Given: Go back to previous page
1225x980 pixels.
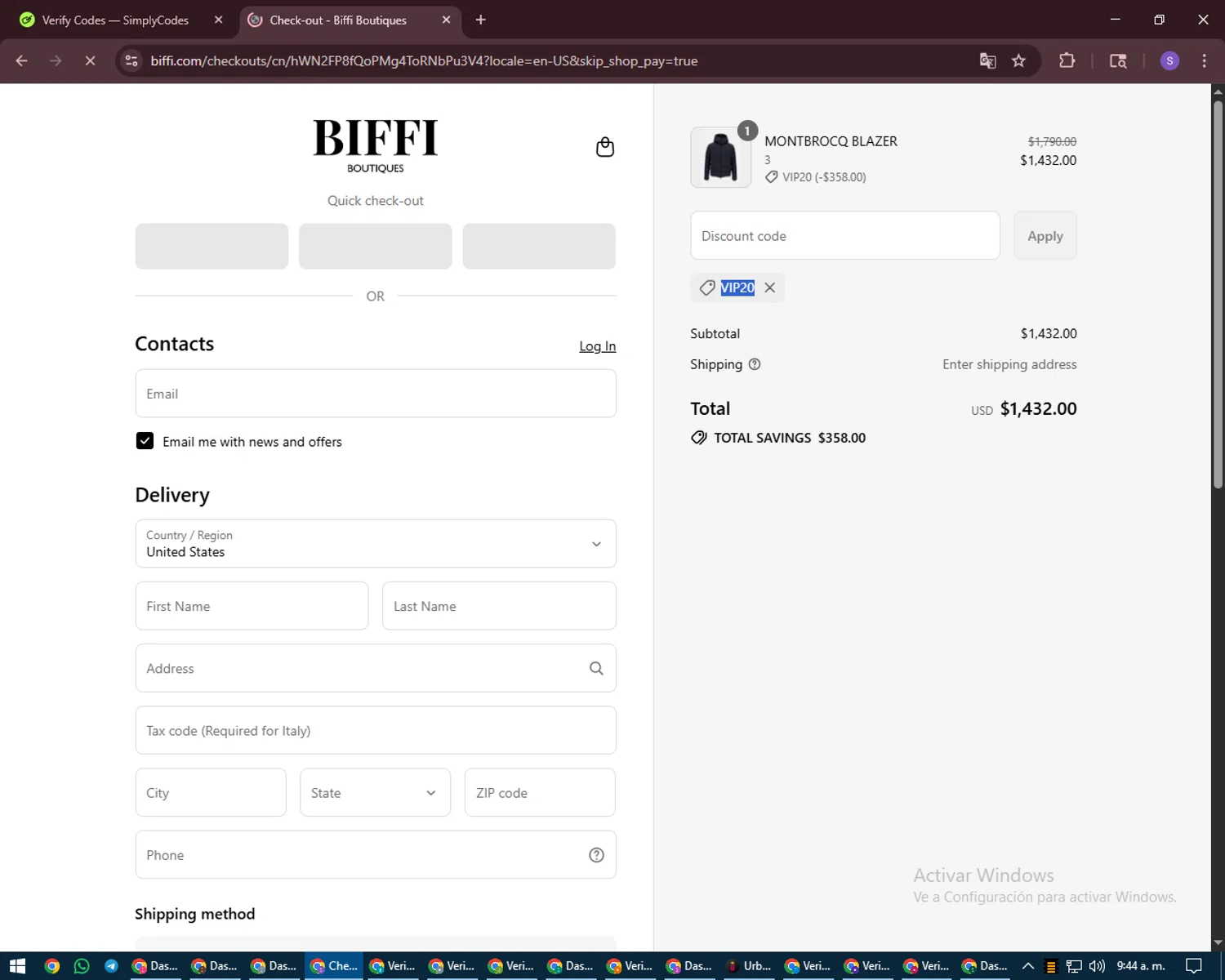Looking at the screenshot, I should coord(22,60).
